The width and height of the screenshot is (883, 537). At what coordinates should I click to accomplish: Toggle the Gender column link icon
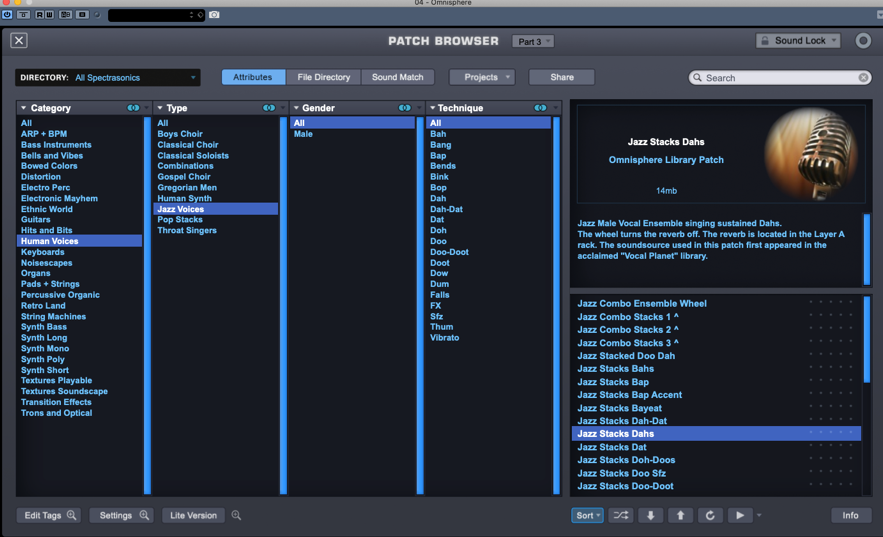coord(404,108)
